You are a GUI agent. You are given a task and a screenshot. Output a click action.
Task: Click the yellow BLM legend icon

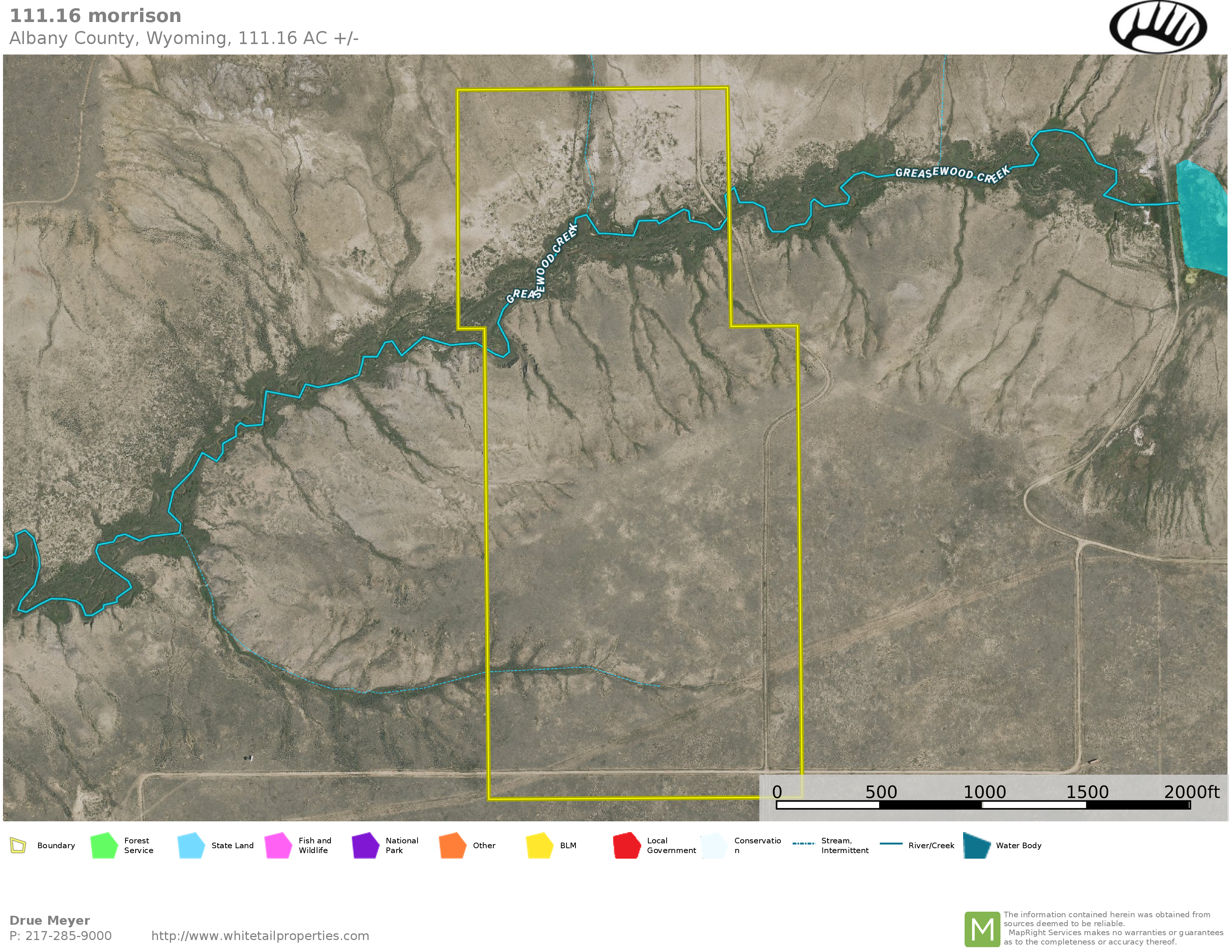point(539,845)
